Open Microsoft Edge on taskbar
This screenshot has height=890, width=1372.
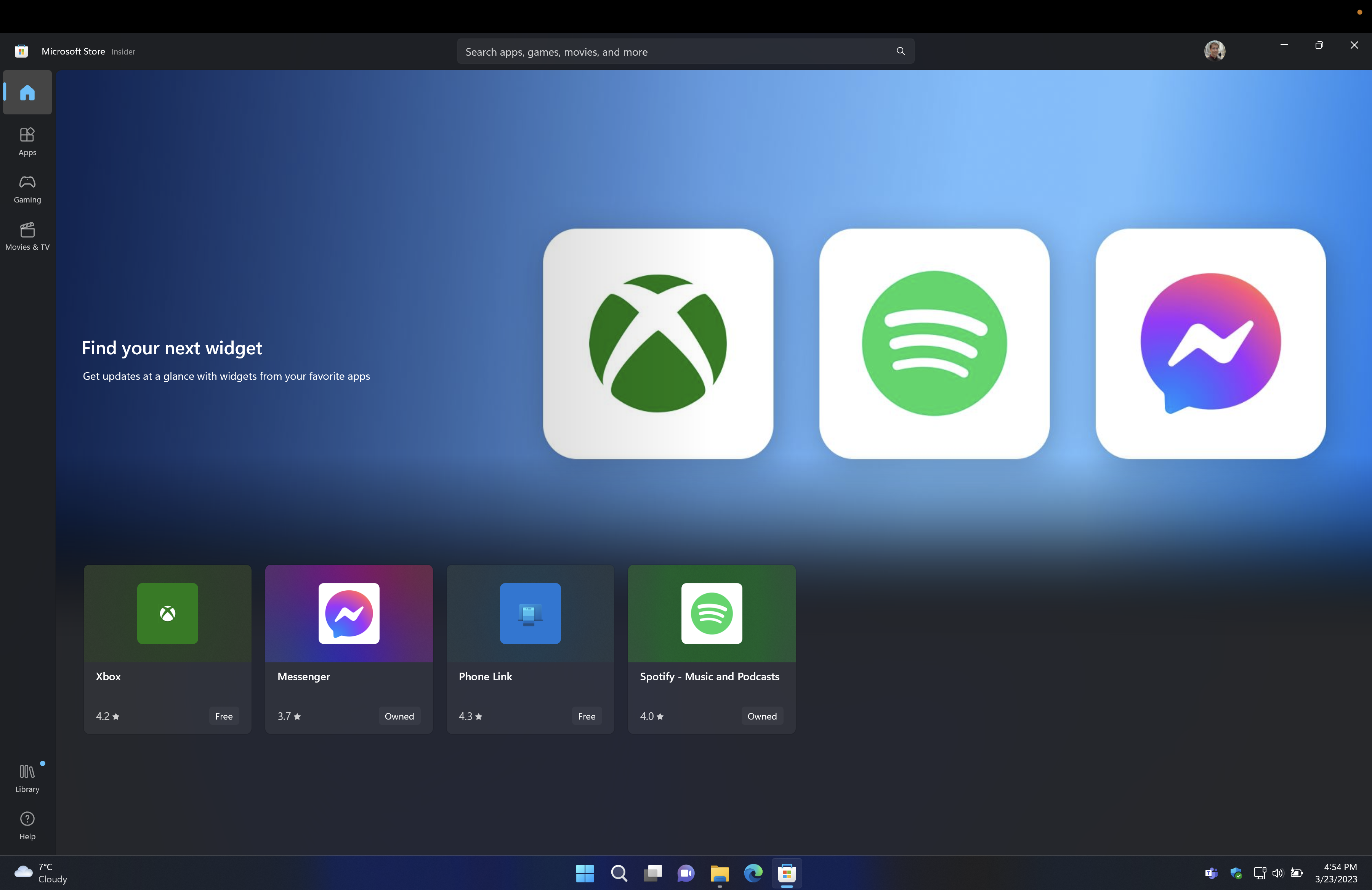[x=753, y=873]
